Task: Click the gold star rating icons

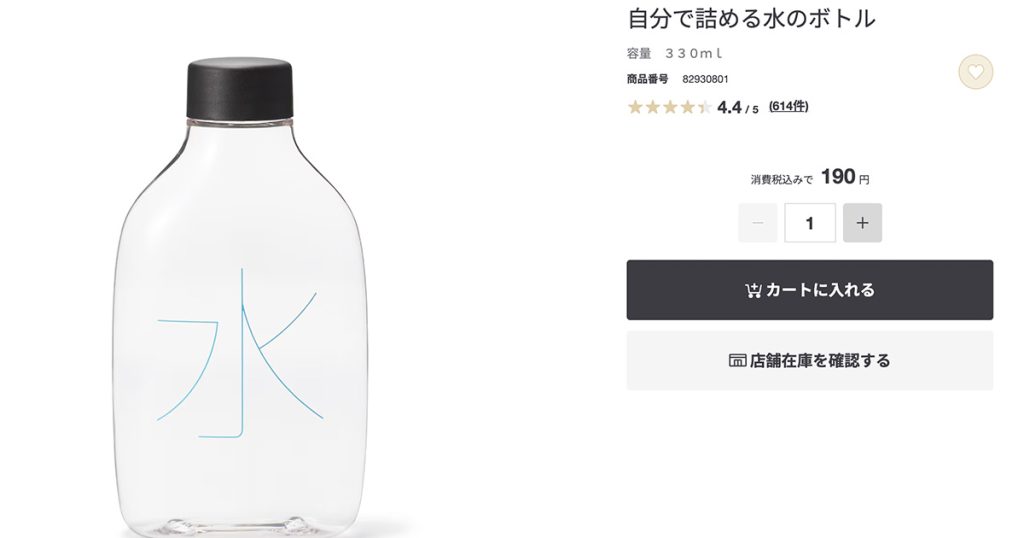Action: (669, 107)
